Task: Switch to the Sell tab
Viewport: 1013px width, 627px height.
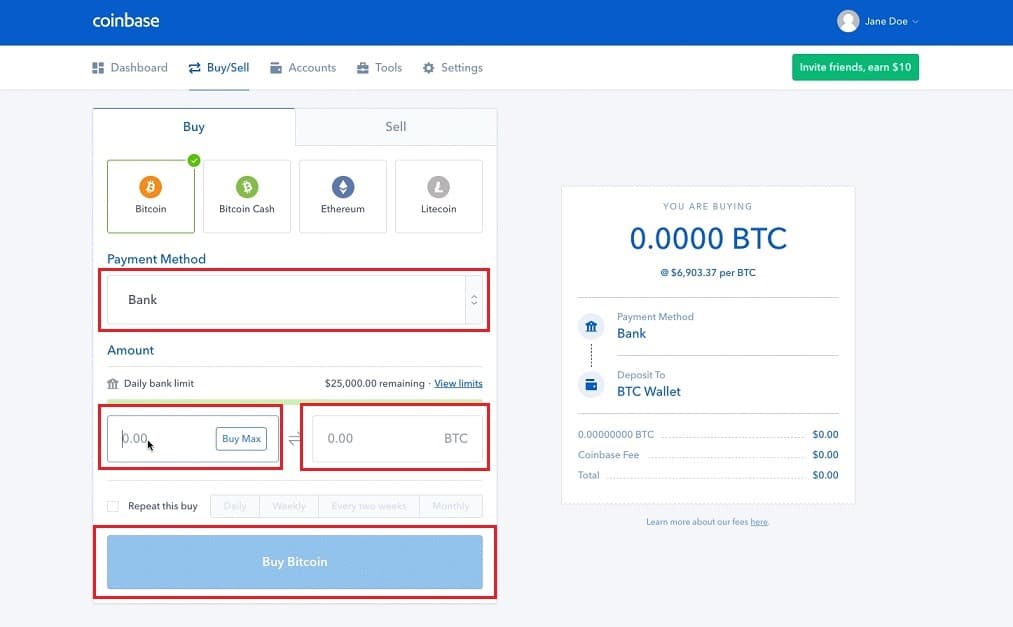Action: (396, 127)
